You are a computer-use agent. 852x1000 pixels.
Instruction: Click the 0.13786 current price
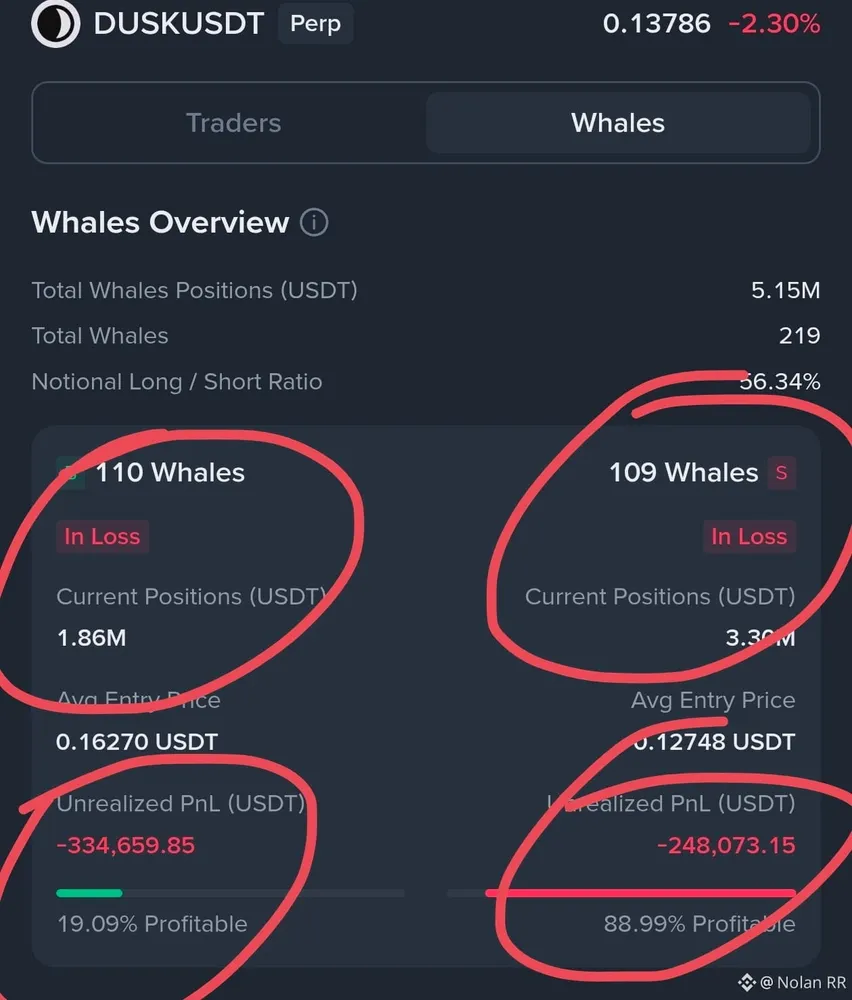pos(656,24)
